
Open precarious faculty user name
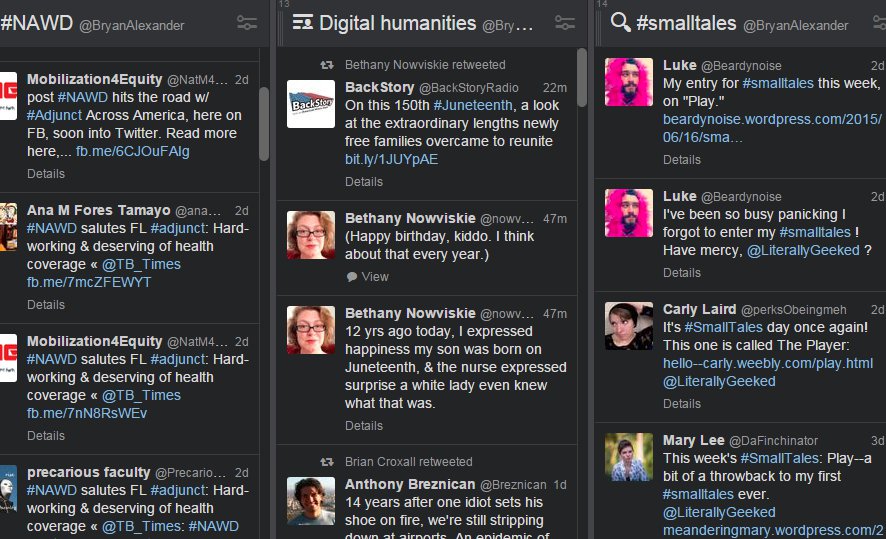point(89,472)
